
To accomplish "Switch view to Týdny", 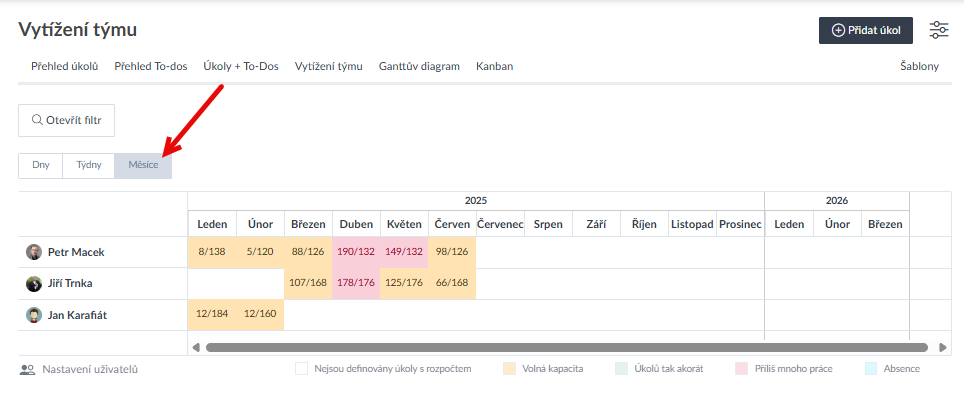I will [x=89, y=165].
